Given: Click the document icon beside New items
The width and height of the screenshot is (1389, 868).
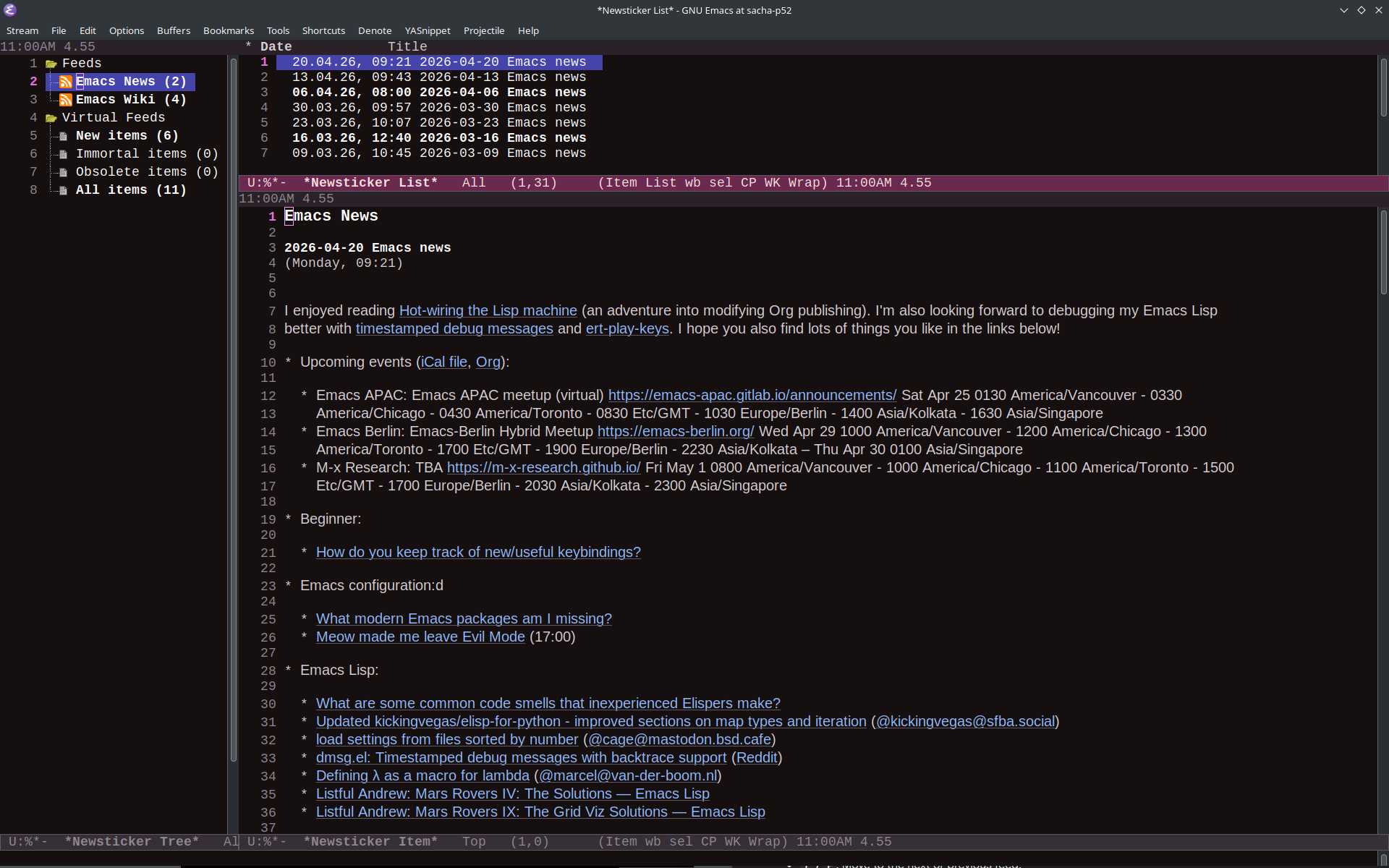Looking at the screenshot, I should tap(64, 136).
